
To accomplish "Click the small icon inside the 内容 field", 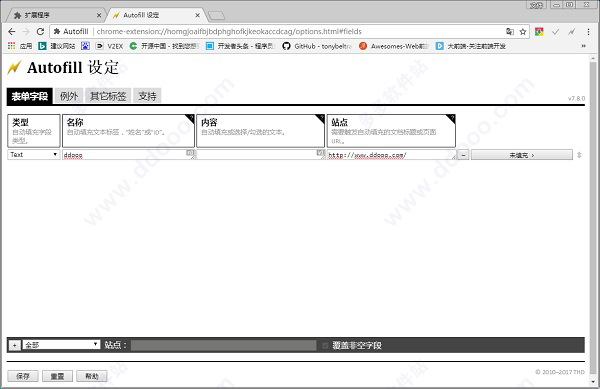I will [320, 153].
